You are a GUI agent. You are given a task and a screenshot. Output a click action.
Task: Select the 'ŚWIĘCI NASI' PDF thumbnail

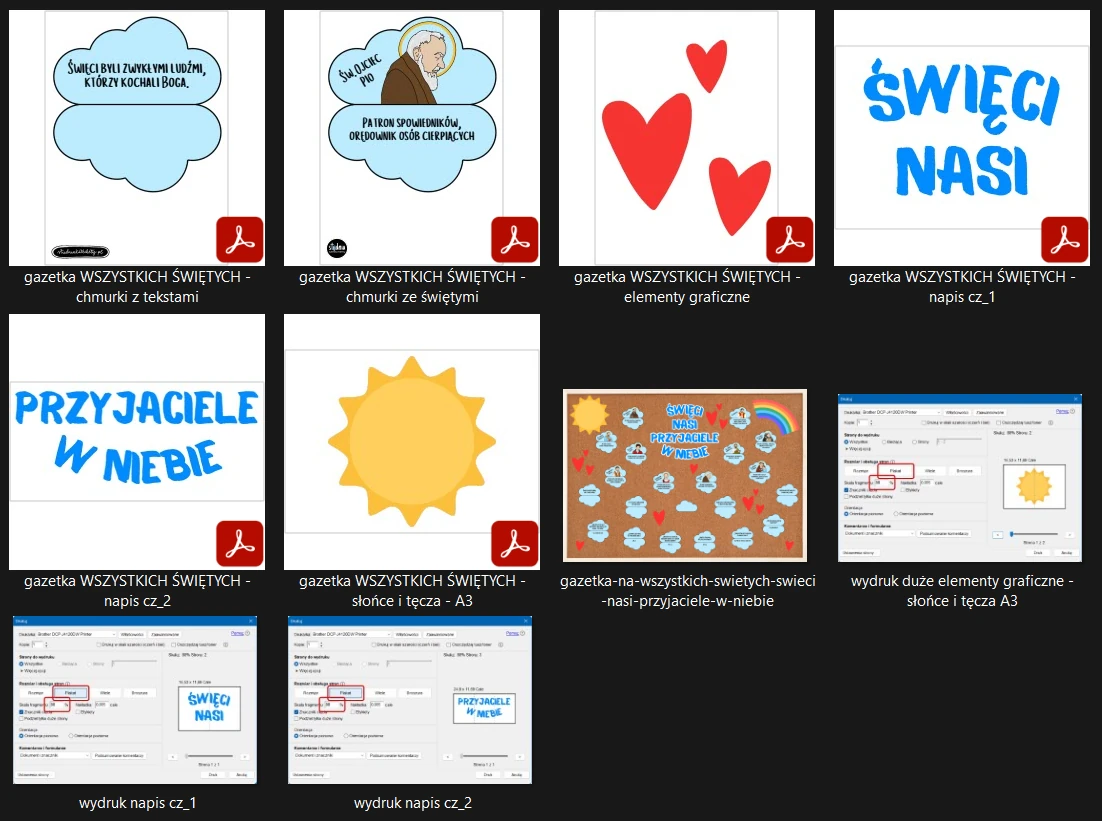[961, 138]
